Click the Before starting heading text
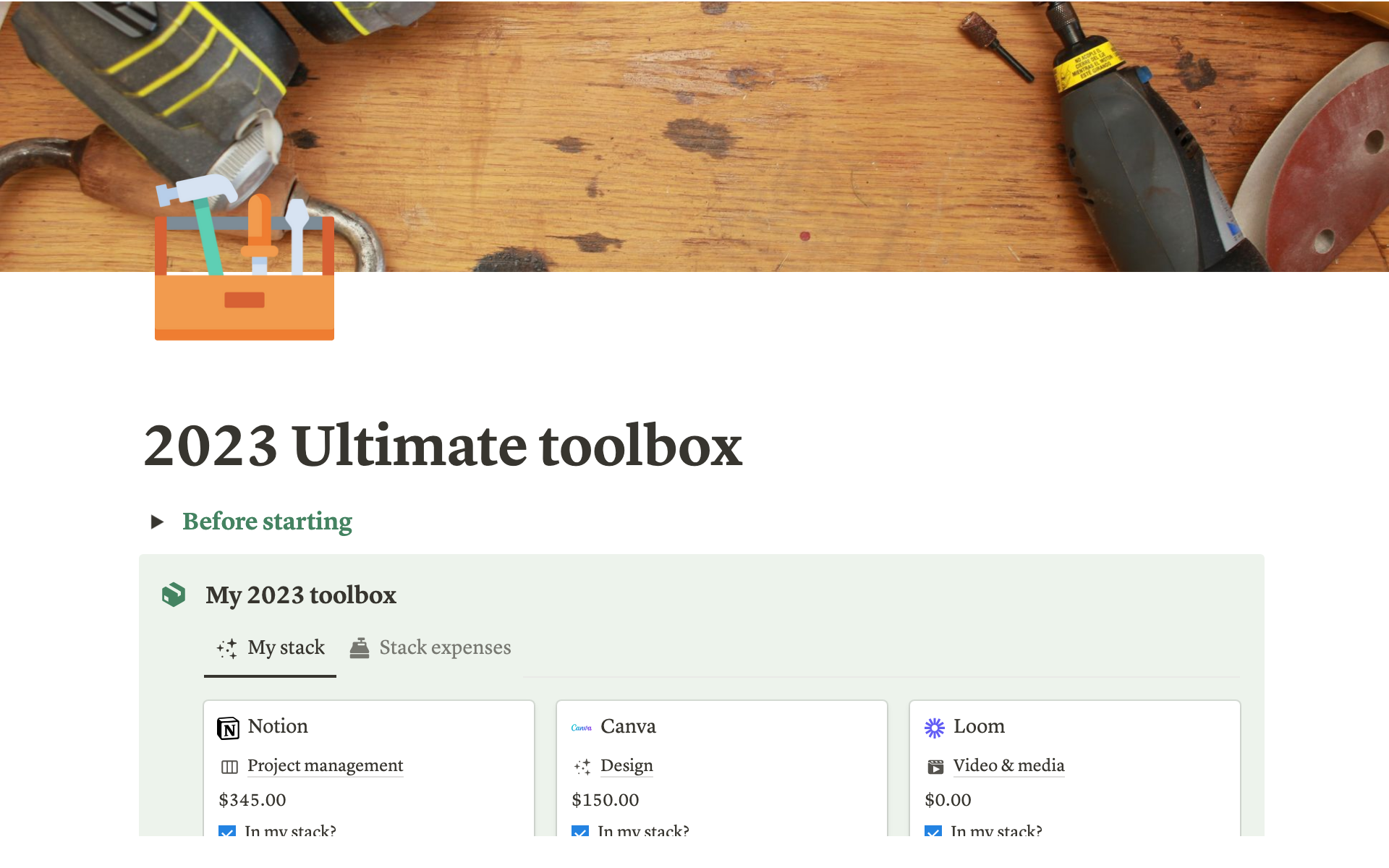Image resolution: width=1389 pixels, height=868 pixels. (267, 522)
